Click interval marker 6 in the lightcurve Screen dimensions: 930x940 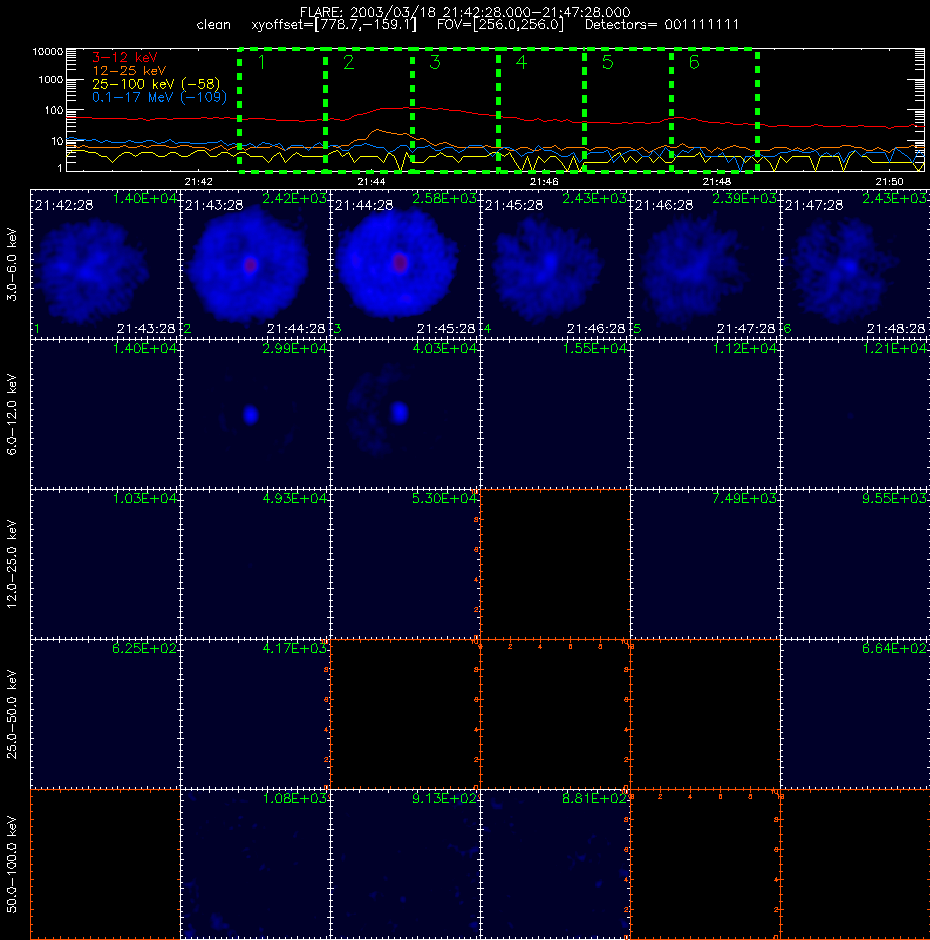point(694,62)
